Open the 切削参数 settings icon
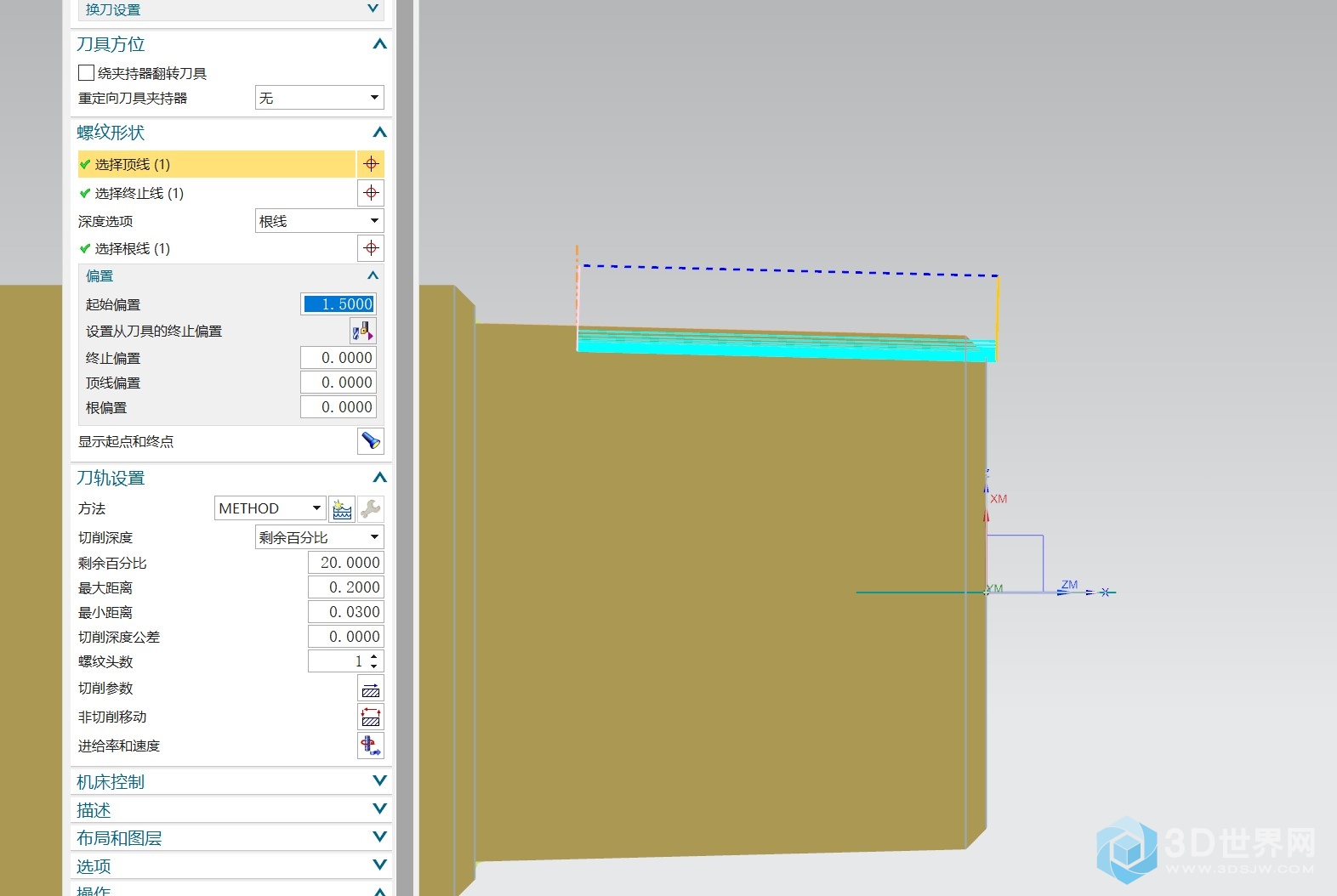Viewport: 1337px width, 896px height. [371, 689]
